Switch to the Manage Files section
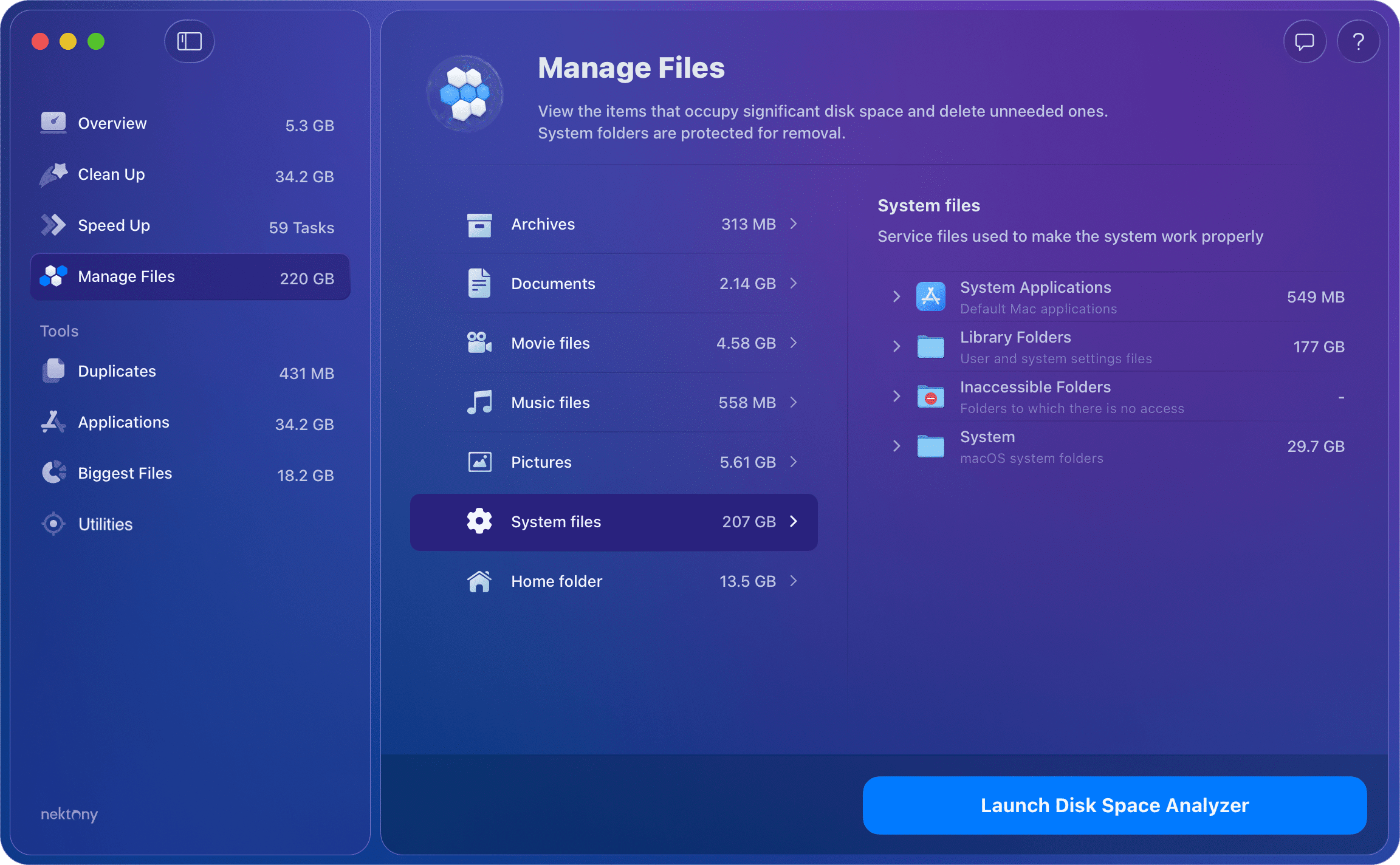Viewport: 1400px width, 865px height. 126,276
